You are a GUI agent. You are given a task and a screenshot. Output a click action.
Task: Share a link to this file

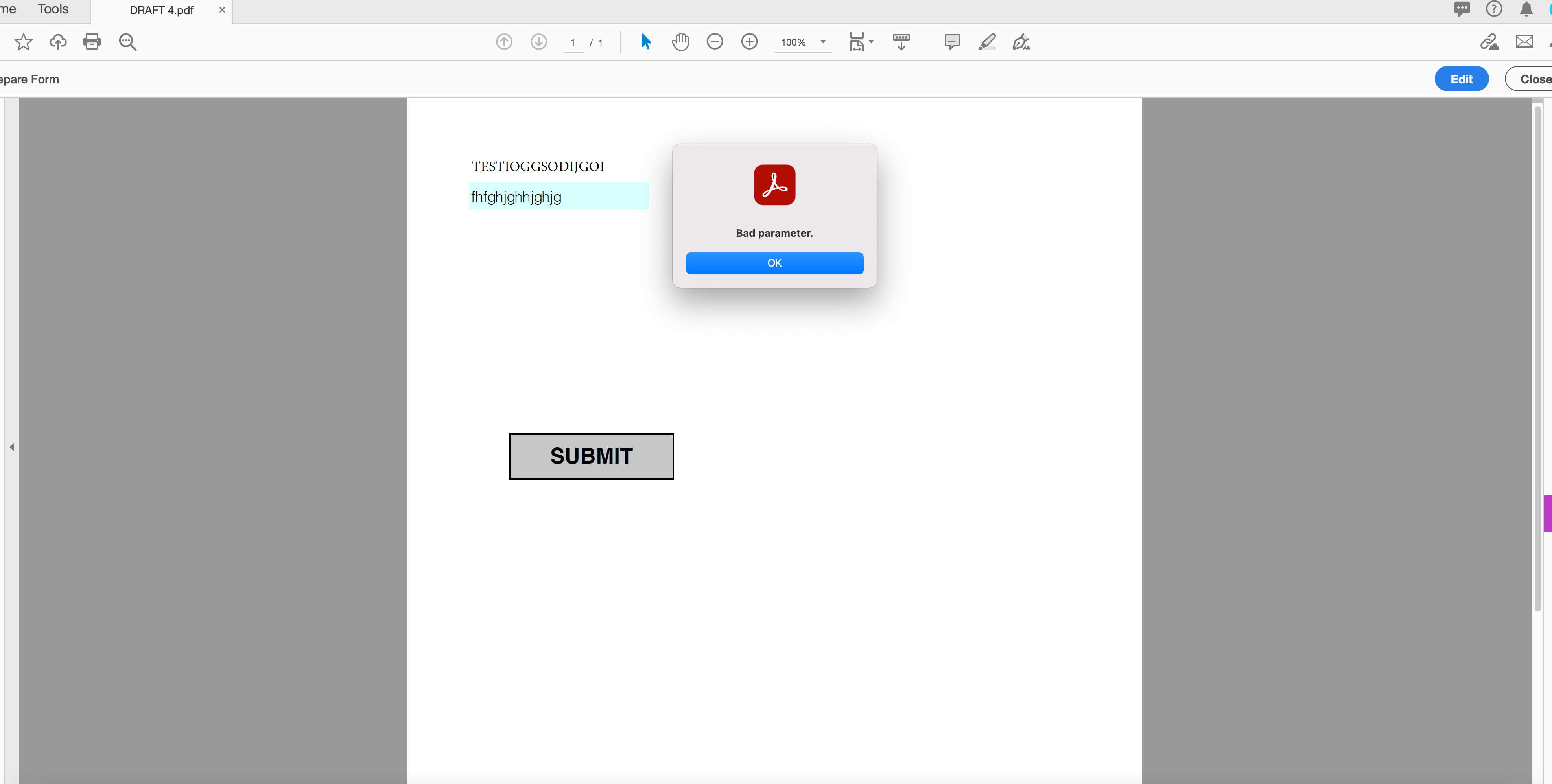[1490, 42]
